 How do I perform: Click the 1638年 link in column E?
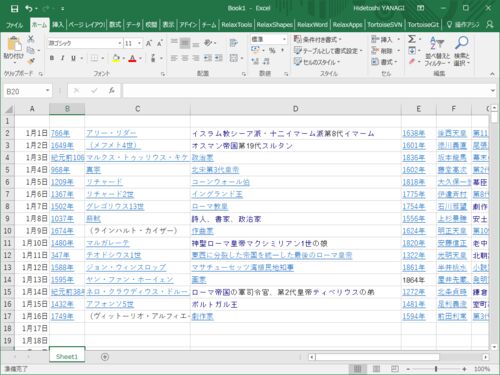tap(414, 133)
